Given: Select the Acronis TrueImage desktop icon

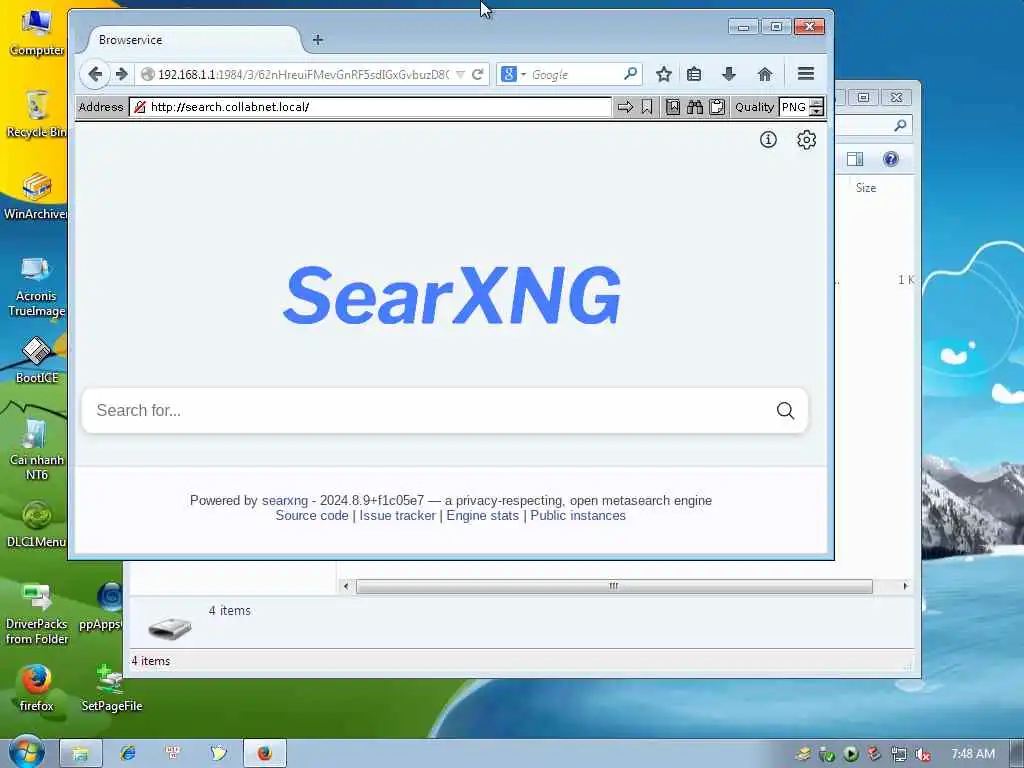Looking at the screenshot, I should (x=37, y=286).
